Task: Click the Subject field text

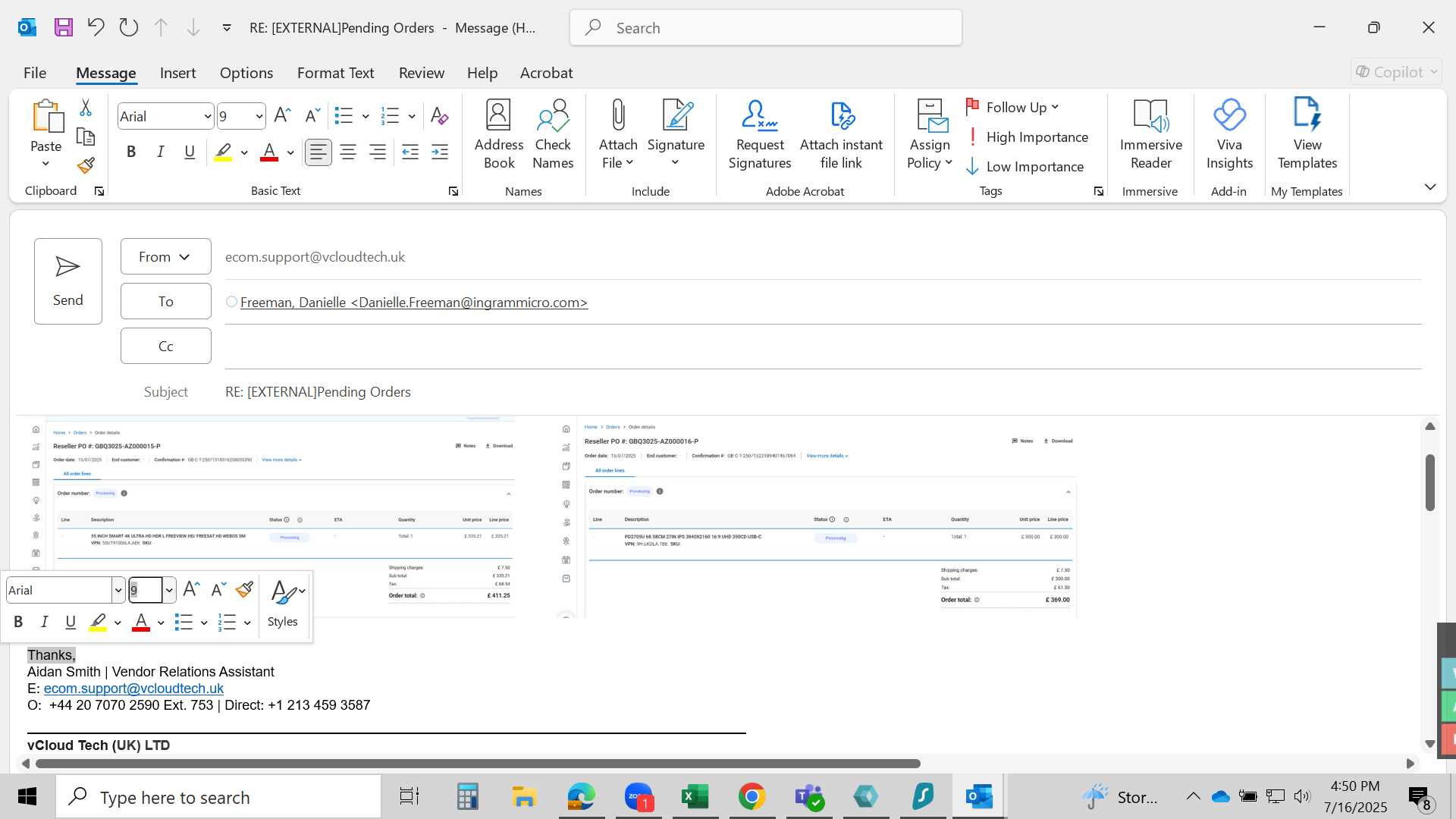Action: pyautogui.click(x=318, y=392)
